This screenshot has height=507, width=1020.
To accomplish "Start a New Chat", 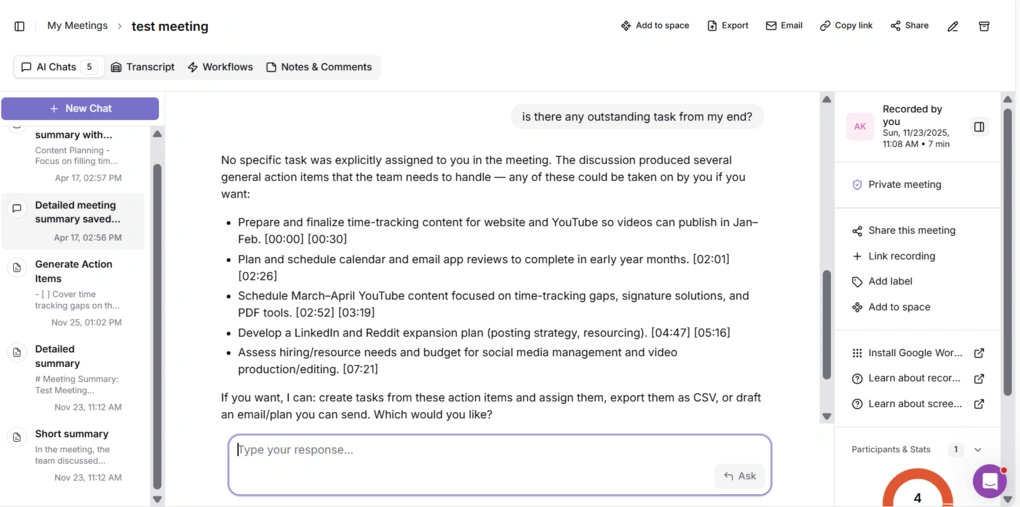I will [80, 108].
